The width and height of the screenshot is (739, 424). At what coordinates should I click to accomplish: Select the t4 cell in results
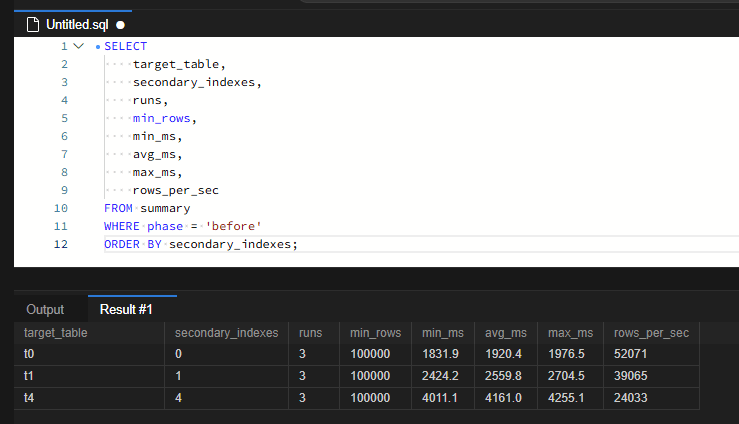click(90, 398)
